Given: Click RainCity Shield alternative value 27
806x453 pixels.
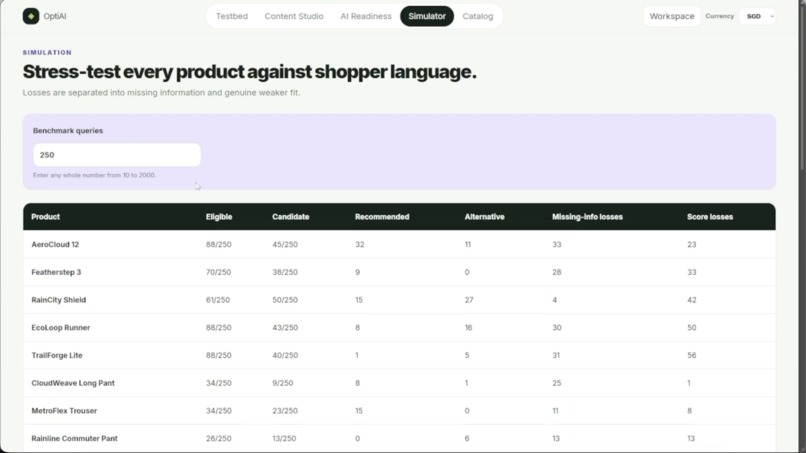Looking at the screenshot, I should pos(469,300).
